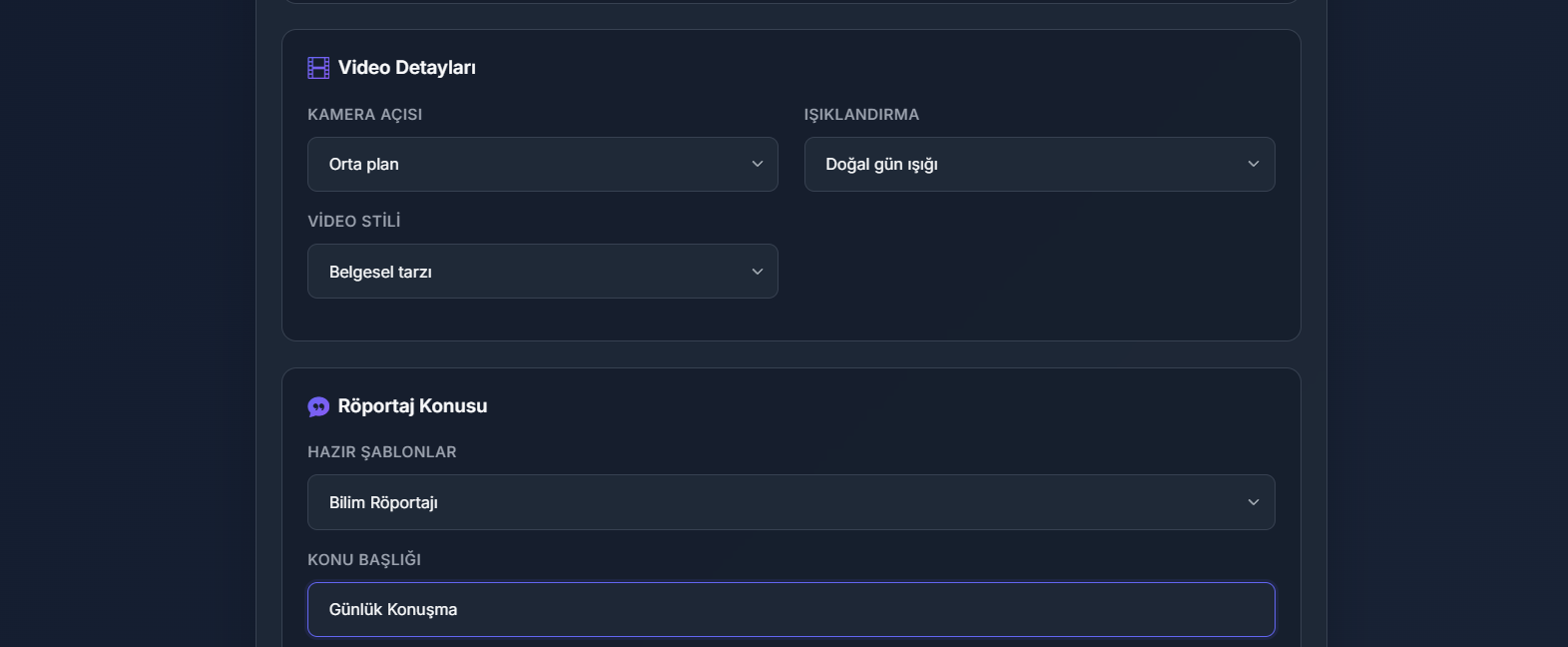Click the KAMERA AÇISI field label
1568x647 pixels.
coord(364,115)
